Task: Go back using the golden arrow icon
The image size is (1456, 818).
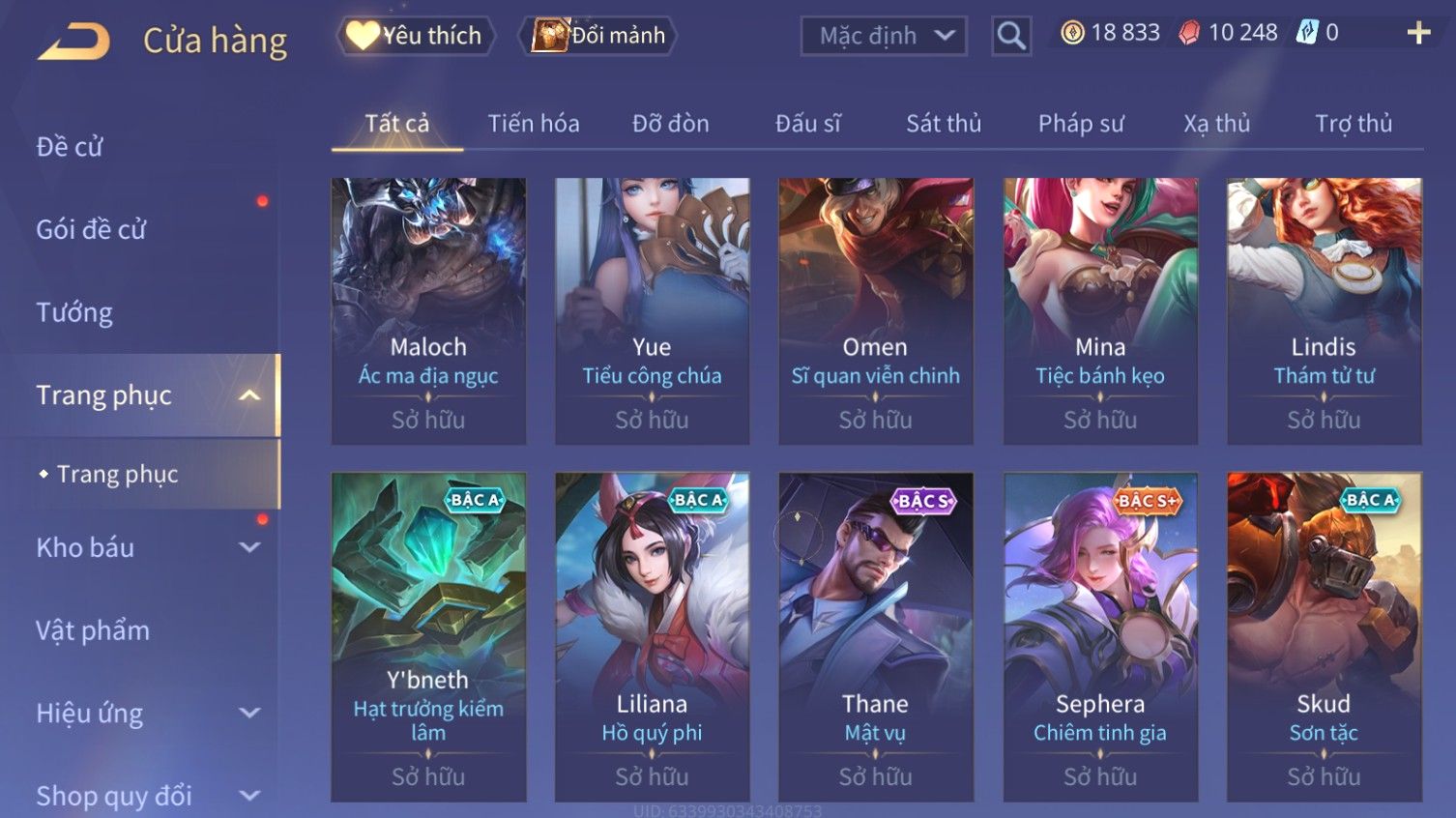Action: (x=73, y=42)
